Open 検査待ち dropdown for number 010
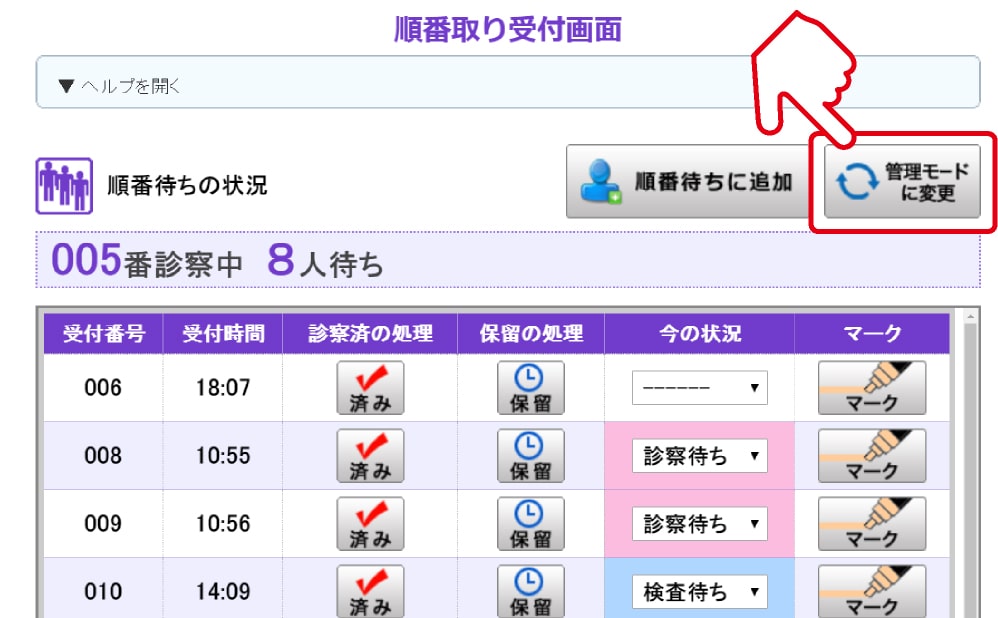The width and height of the screenshot is (998, 618). pos(699,592)
